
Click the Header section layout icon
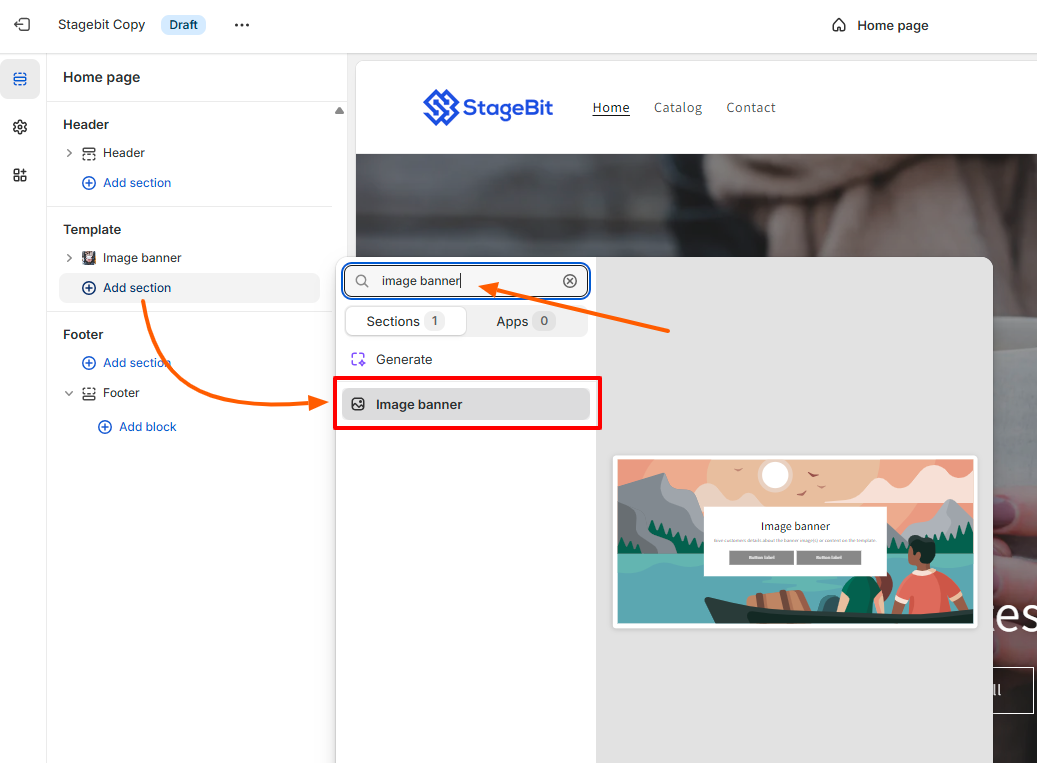click(x=89, y=153)
